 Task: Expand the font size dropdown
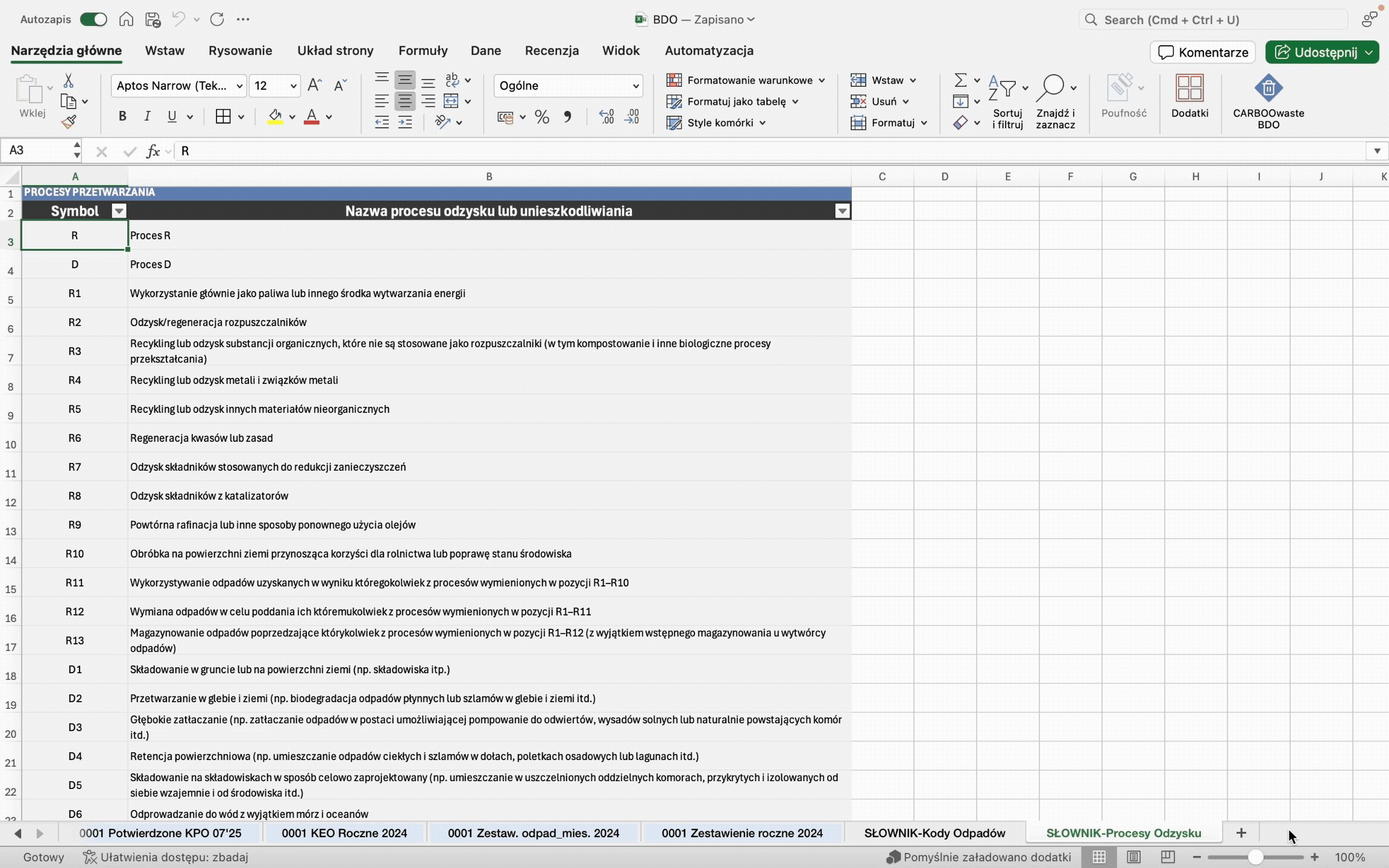pyautogui.click(x=293, y=86)
